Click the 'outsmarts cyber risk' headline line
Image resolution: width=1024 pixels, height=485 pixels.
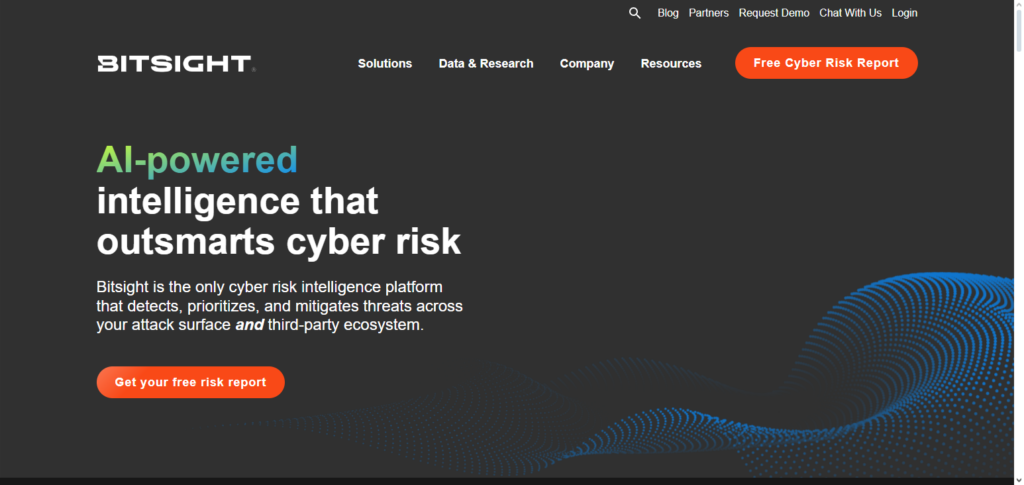[278, 242]
